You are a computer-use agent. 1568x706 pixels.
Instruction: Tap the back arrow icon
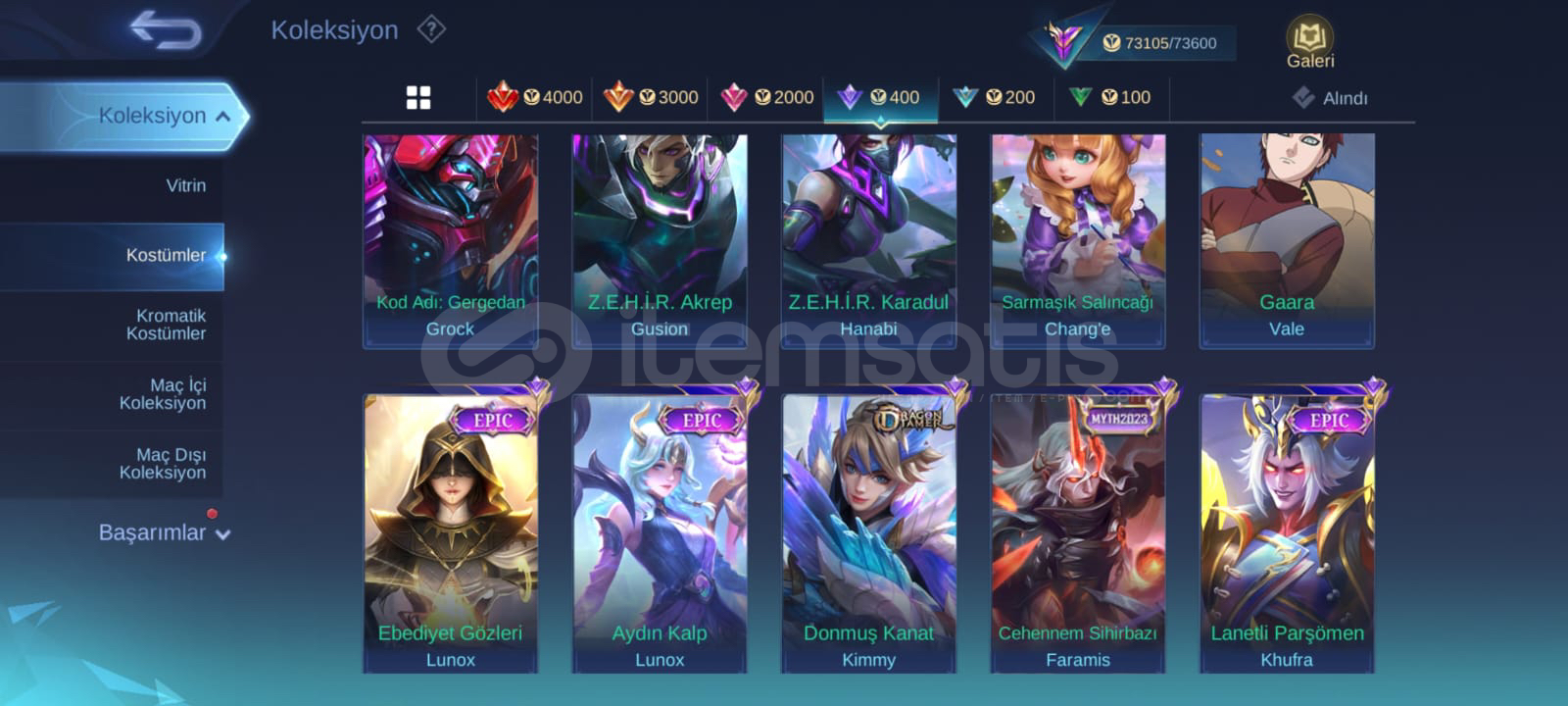[166, 28]
